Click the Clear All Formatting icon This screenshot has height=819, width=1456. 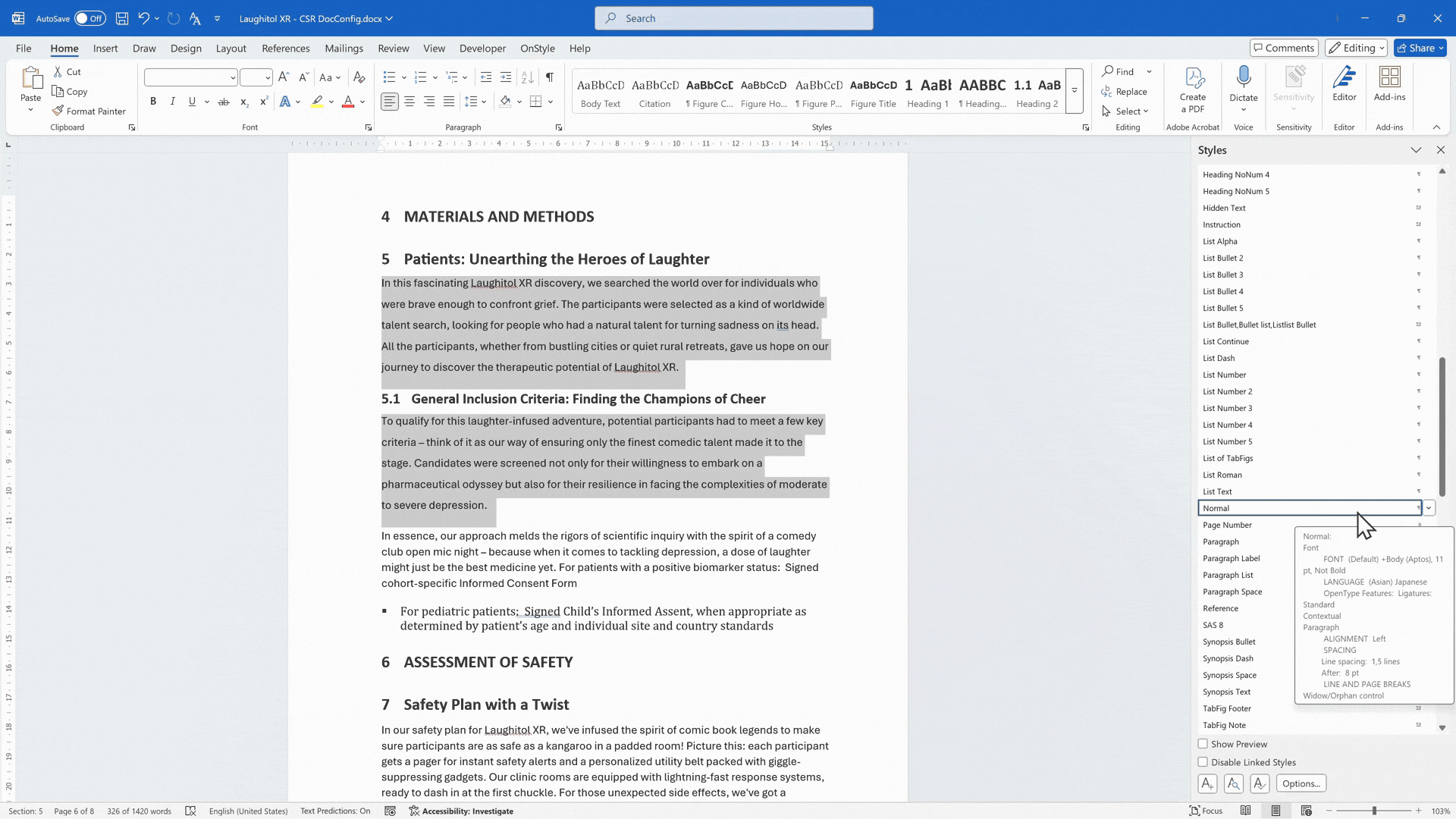(x=359, y=77)
